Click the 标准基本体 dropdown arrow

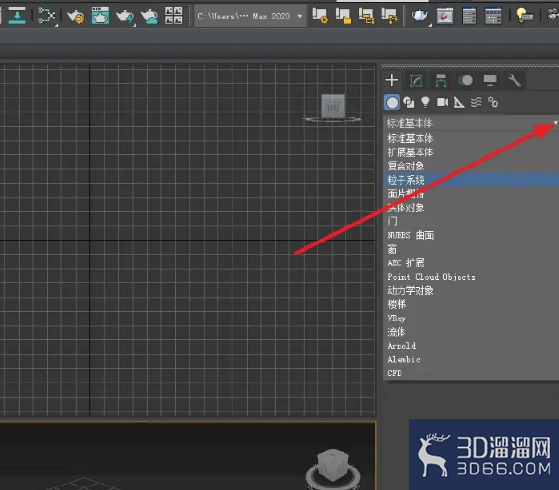click(x=555, y=123)
